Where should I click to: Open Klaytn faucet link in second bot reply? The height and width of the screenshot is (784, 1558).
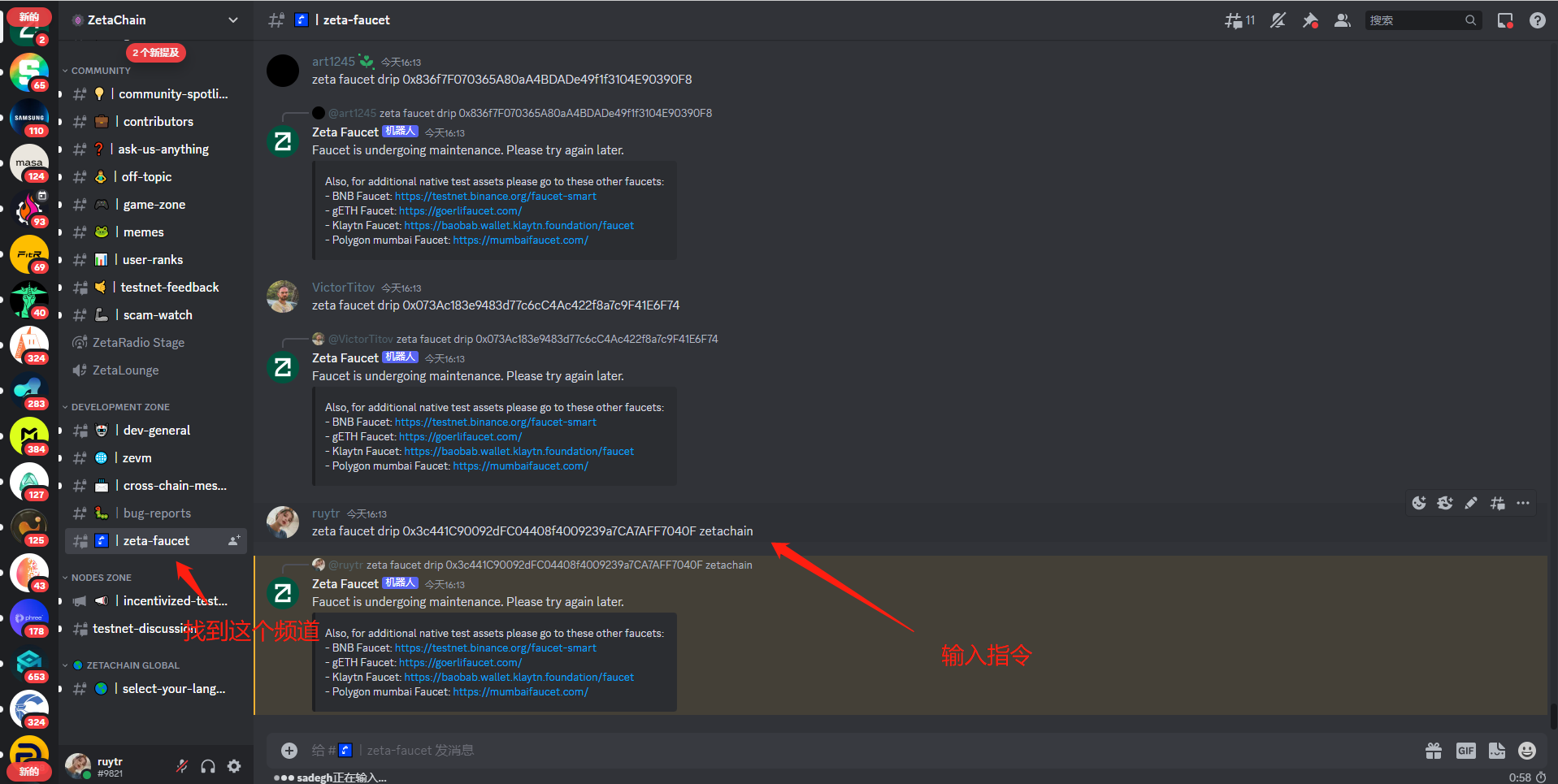point(519,452)
